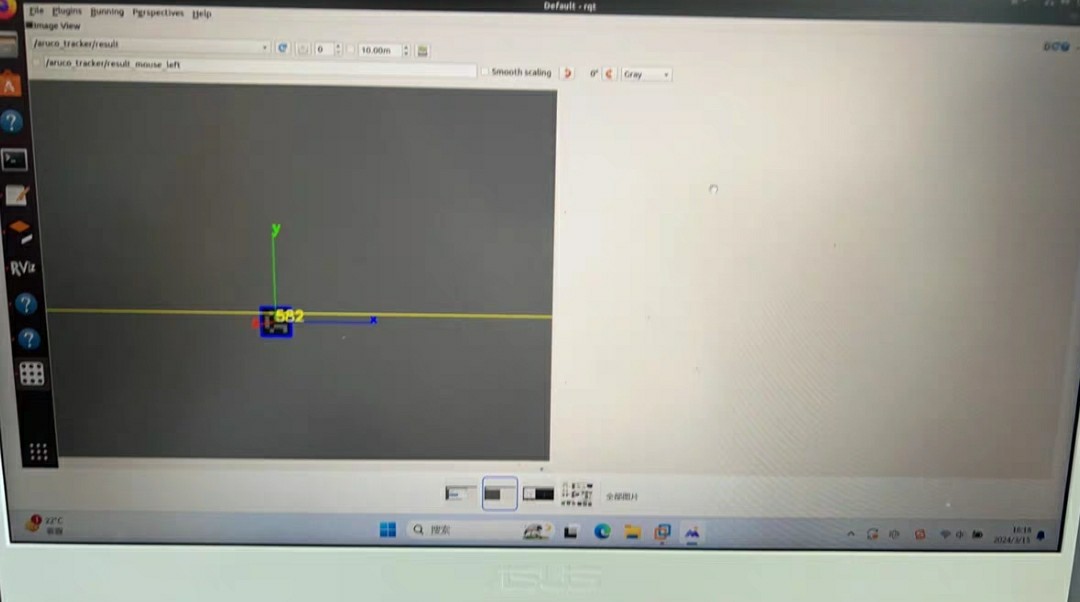Viewport: 1080px width, 602px height.
Task: Open the Gray color scheme dropdown
Action: (x=646, y=74)
